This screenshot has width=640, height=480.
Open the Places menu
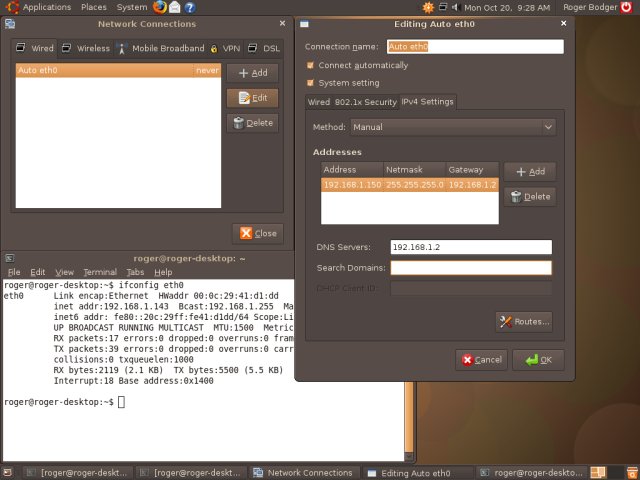(x=93, y=7)
